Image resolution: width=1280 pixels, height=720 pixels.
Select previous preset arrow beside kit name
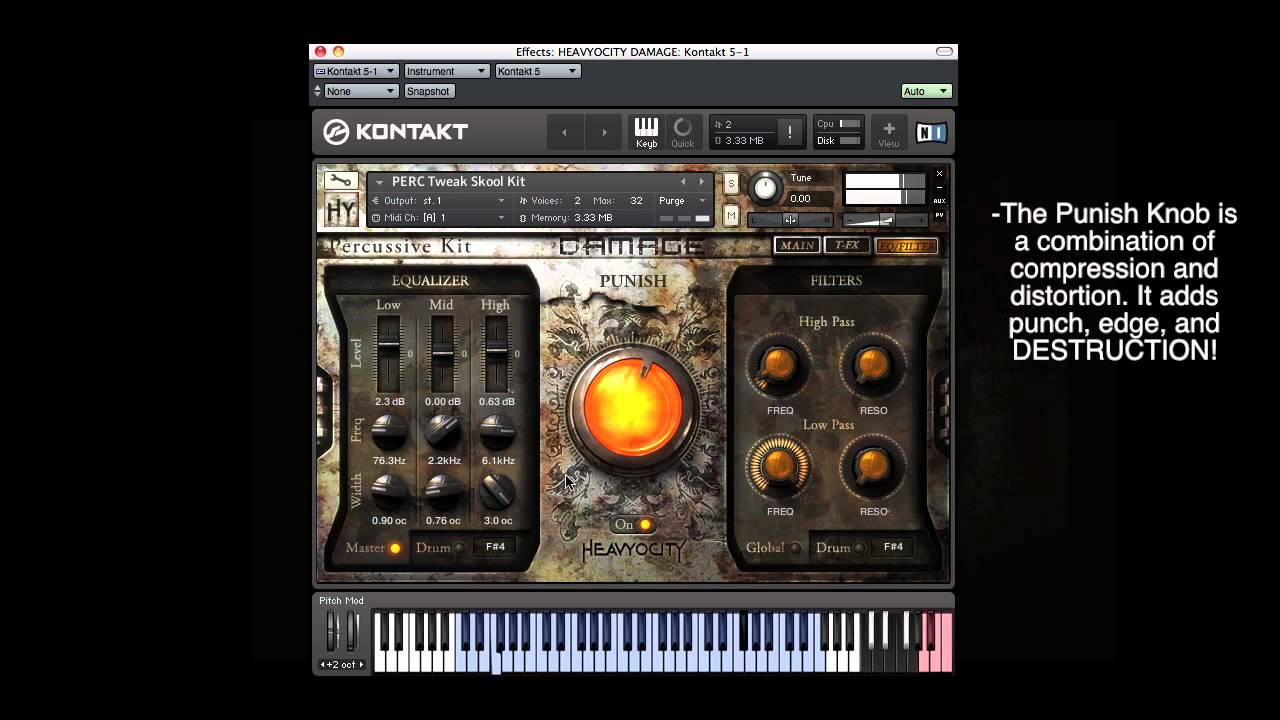pos(683,181)
